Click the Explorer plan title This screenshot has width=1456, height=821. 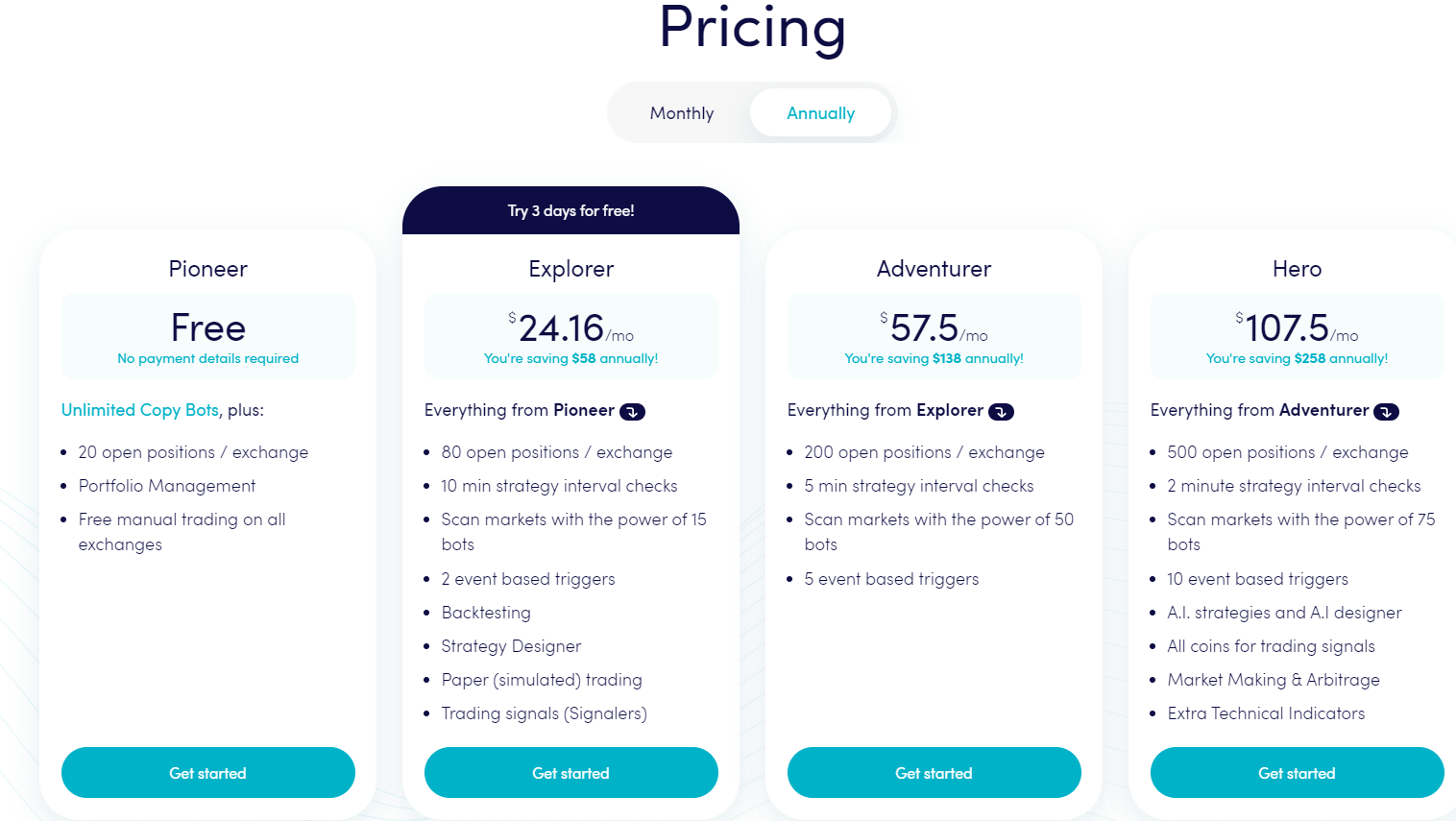(571, 269)
